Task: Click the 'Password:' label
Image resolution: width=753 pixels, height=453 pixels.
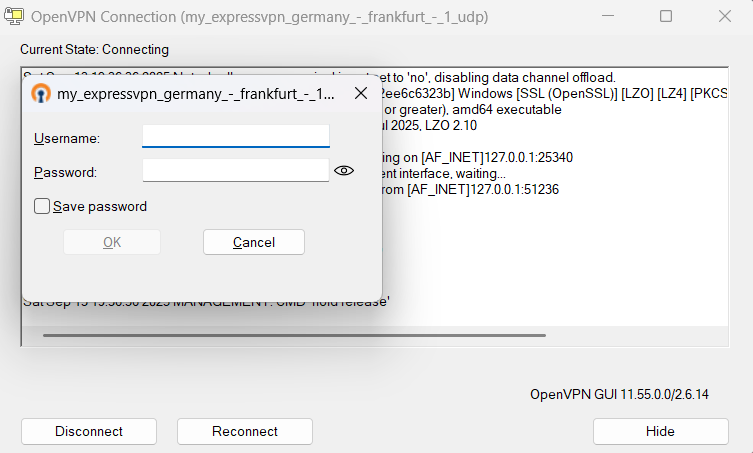Action: (65, 172)
